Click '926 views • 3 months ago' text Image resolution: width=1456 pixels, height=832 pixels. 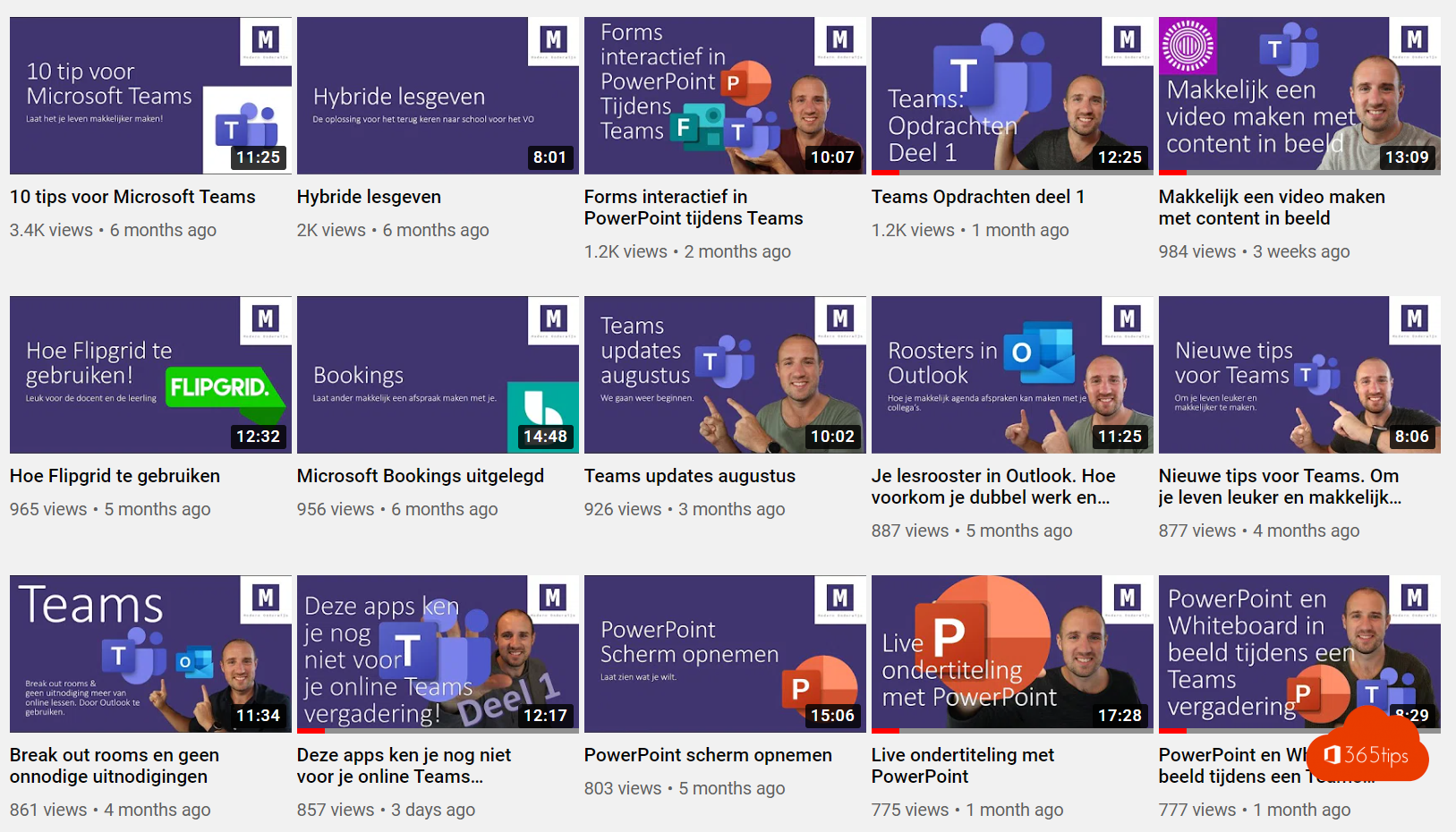685,509
